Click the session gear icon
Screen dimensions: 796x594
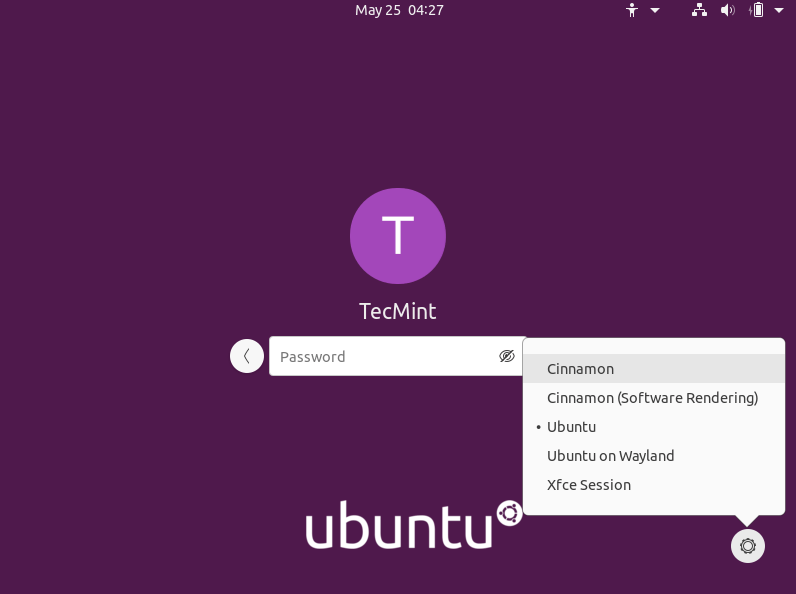748,546
